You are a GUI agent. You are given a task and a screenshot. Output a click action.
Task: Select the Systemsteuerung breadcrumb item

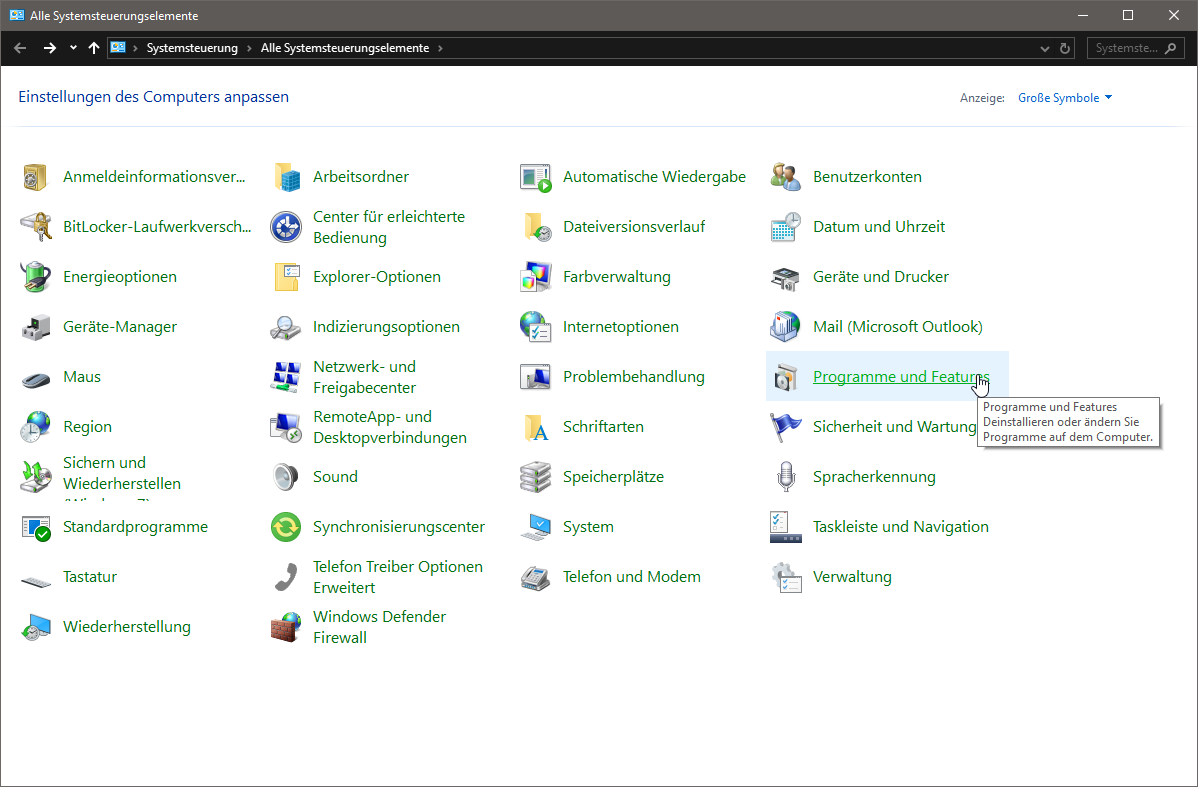192,47
